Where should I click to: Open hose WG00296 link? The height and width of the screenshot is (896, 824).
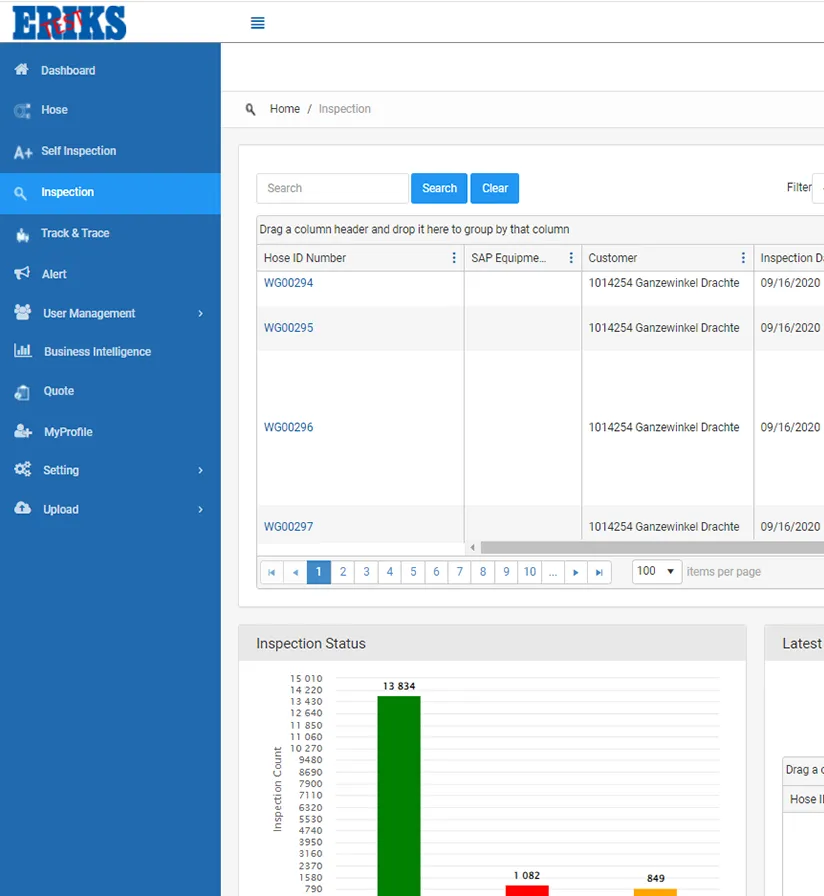point(288,427)
